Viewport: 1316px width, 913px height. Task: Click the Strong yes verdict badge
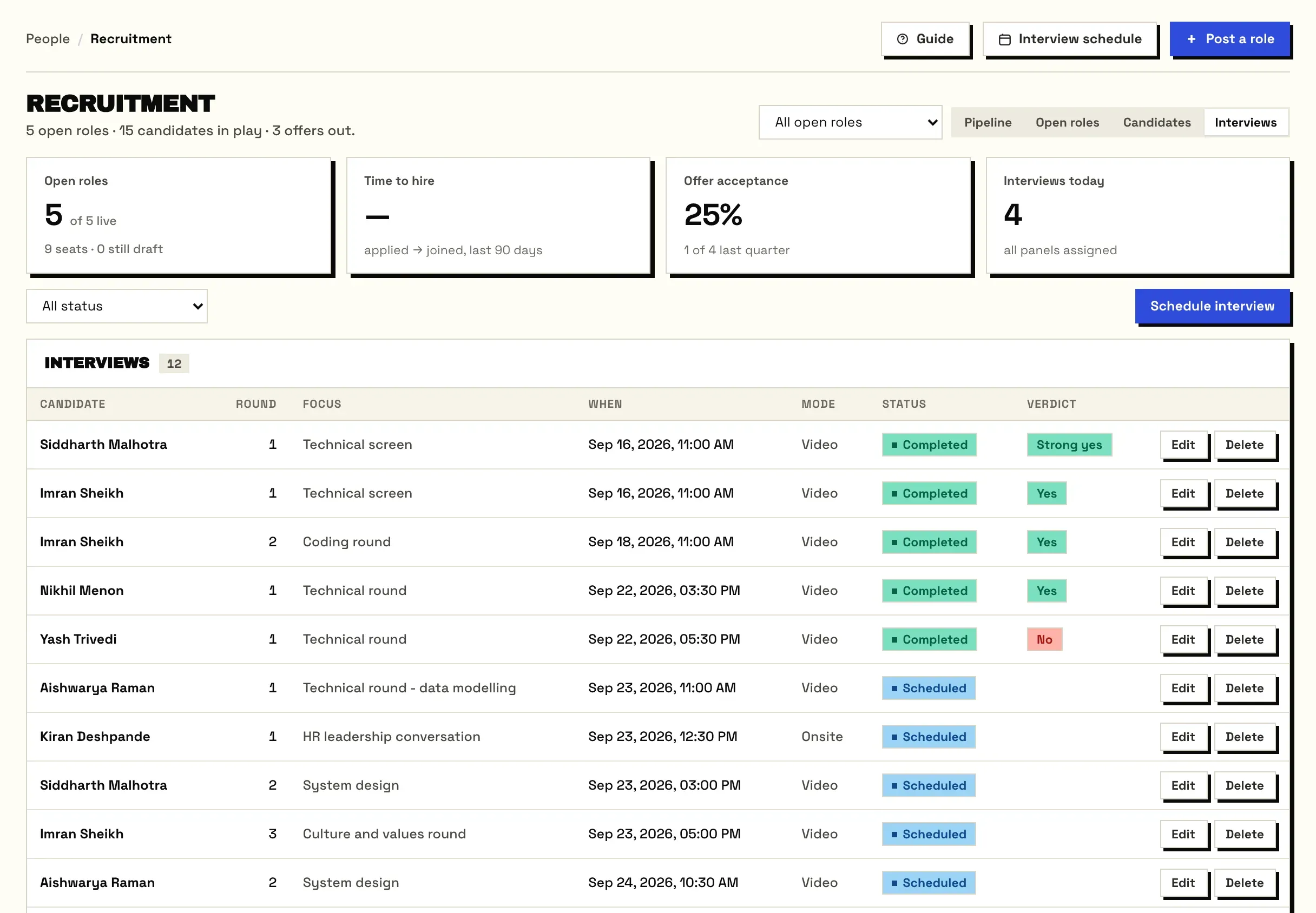coord(1069,445)
